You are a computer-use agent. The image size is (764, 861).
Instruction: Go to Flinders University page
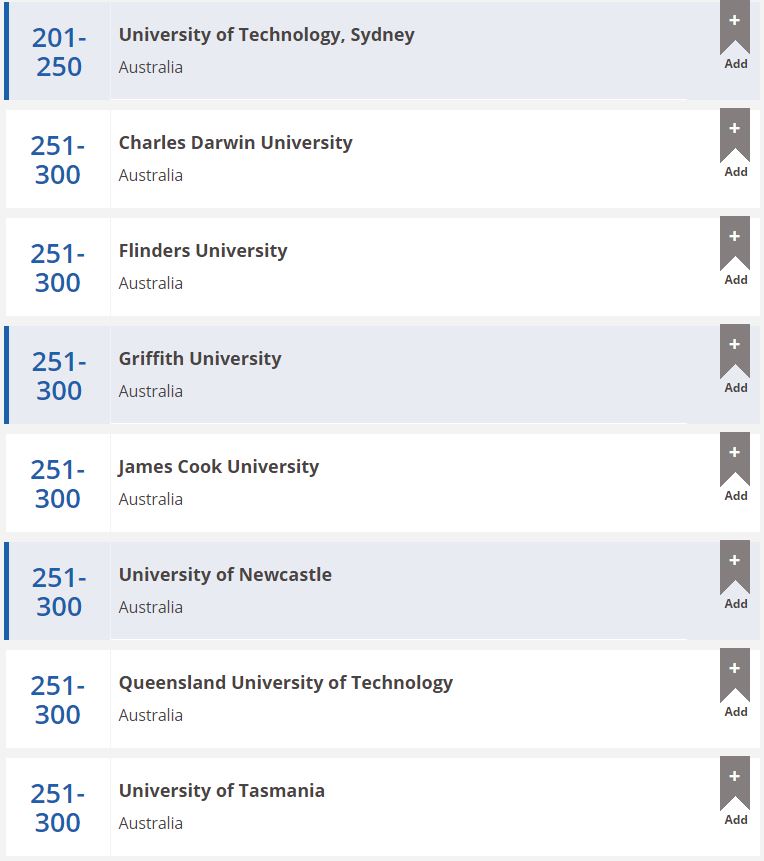(203, 251)
